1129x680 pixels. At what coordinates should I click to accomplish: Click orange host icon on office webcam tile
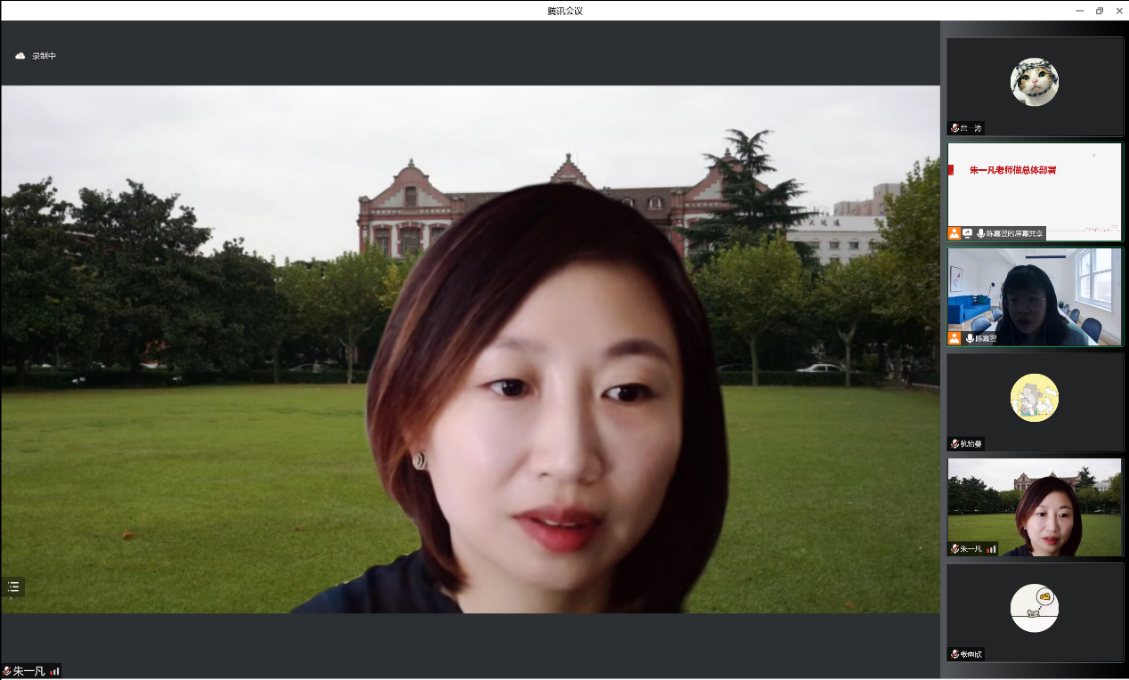tap(954, 339)
